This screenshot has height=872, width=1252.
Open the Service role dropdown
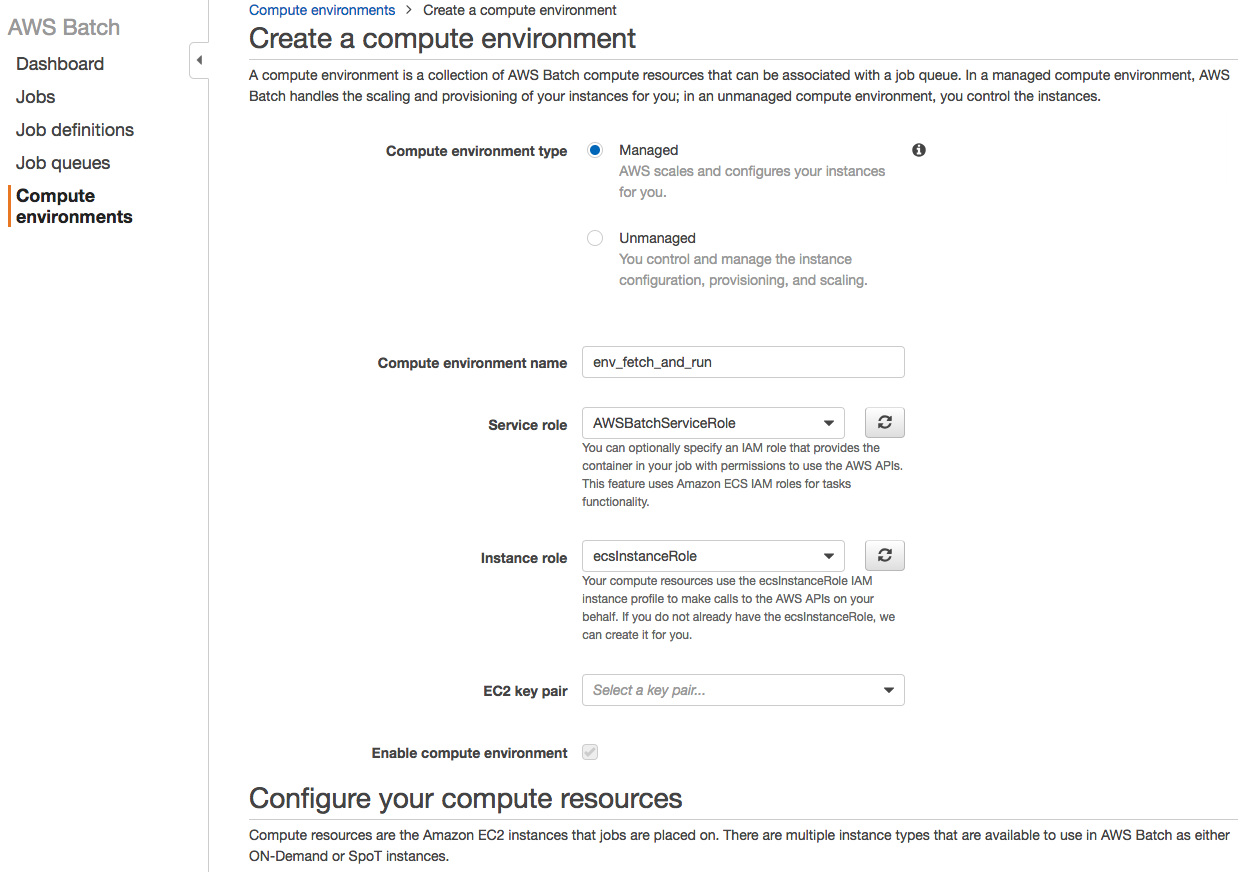[713, 423]
